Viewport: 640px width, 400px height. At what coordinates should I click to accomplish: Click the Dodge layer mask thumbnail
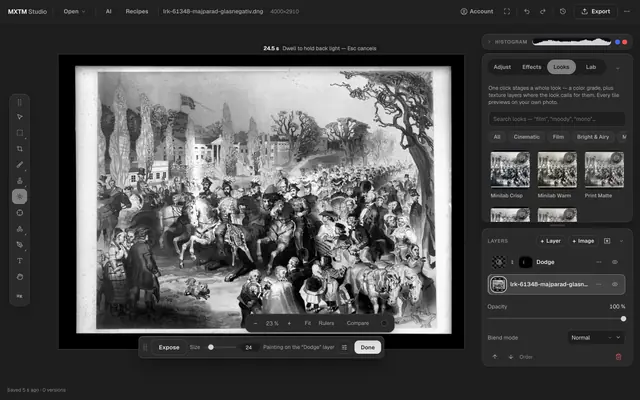pos(525,262)
